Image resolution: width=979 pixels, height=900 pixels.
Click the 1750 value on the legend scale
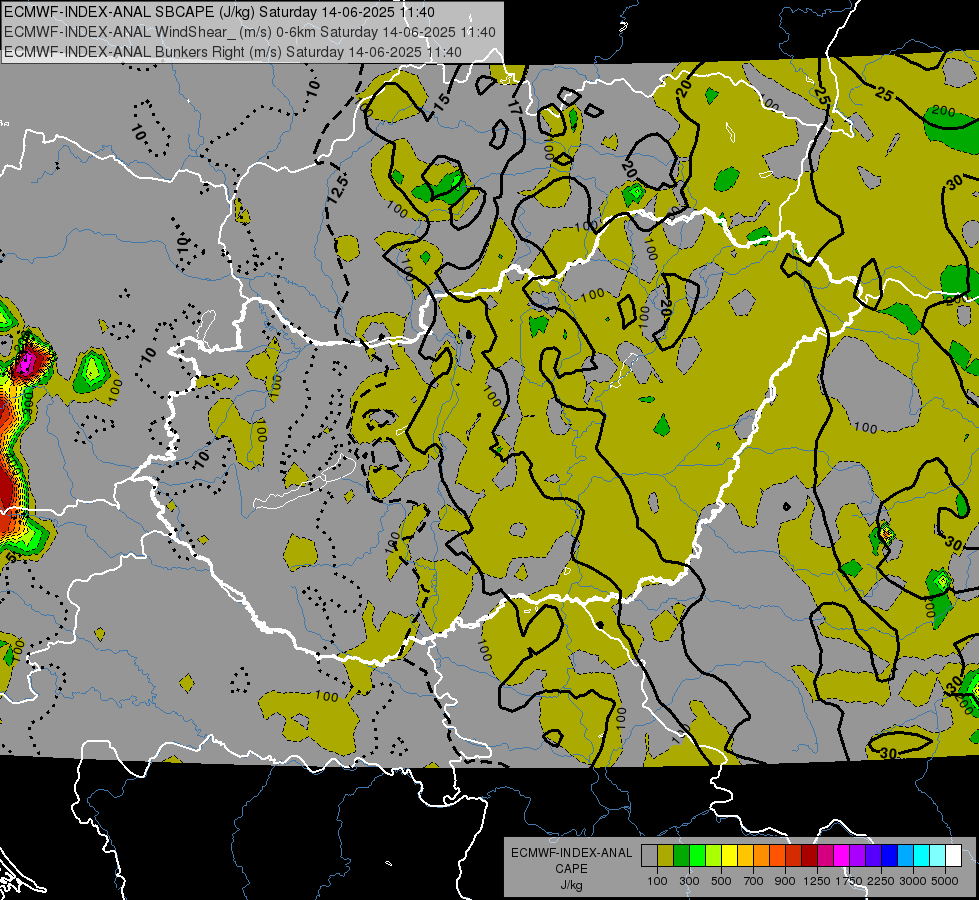[x=849, y=881]
